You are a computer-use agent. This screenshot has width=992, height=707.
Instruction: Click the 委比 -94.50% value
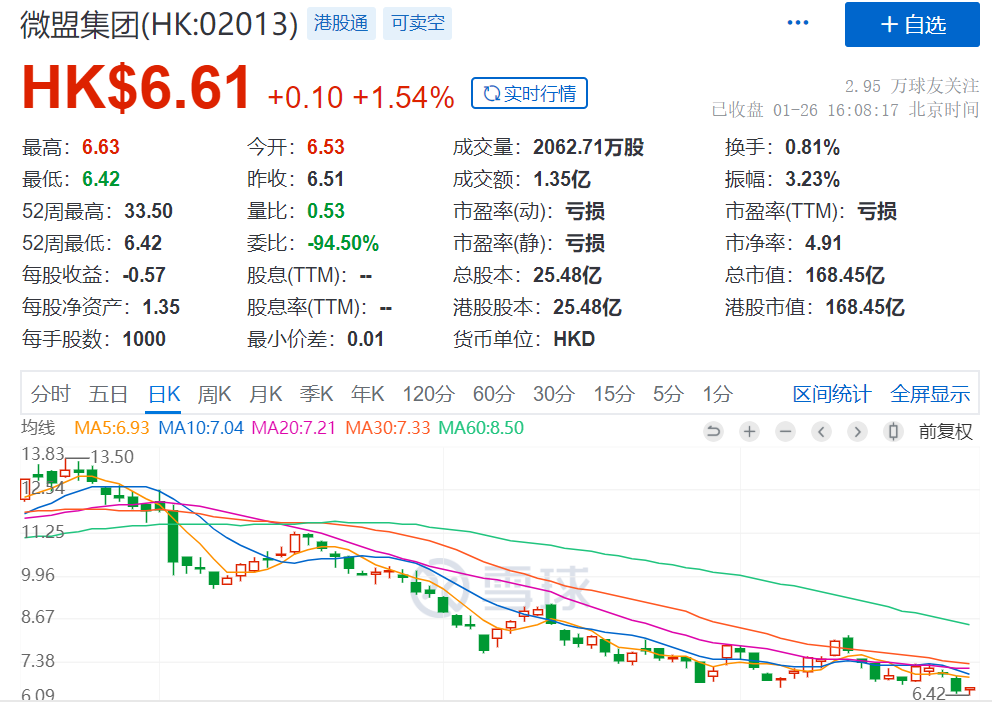(x=343, y=243)
